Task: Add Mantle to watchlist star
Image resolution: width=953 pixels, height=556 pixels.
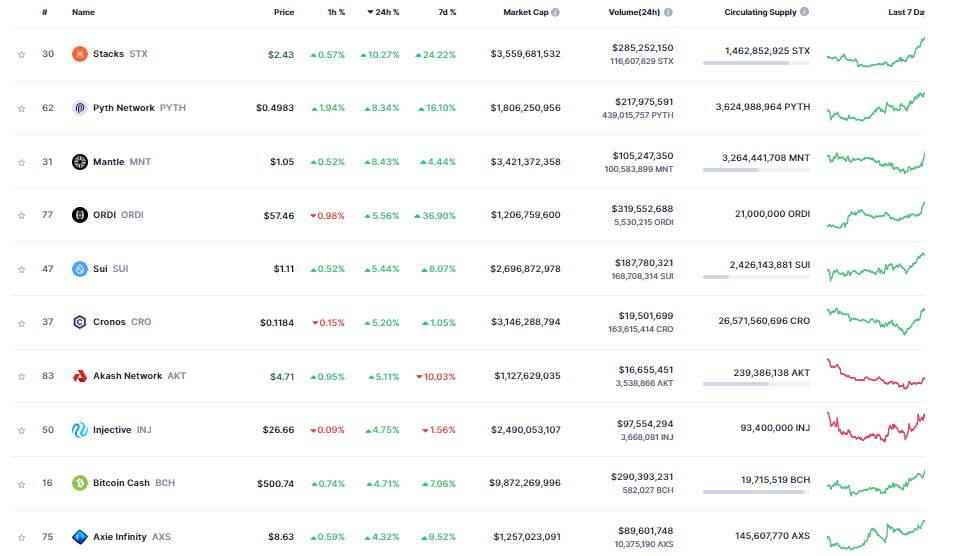Action: pos(22,163)
